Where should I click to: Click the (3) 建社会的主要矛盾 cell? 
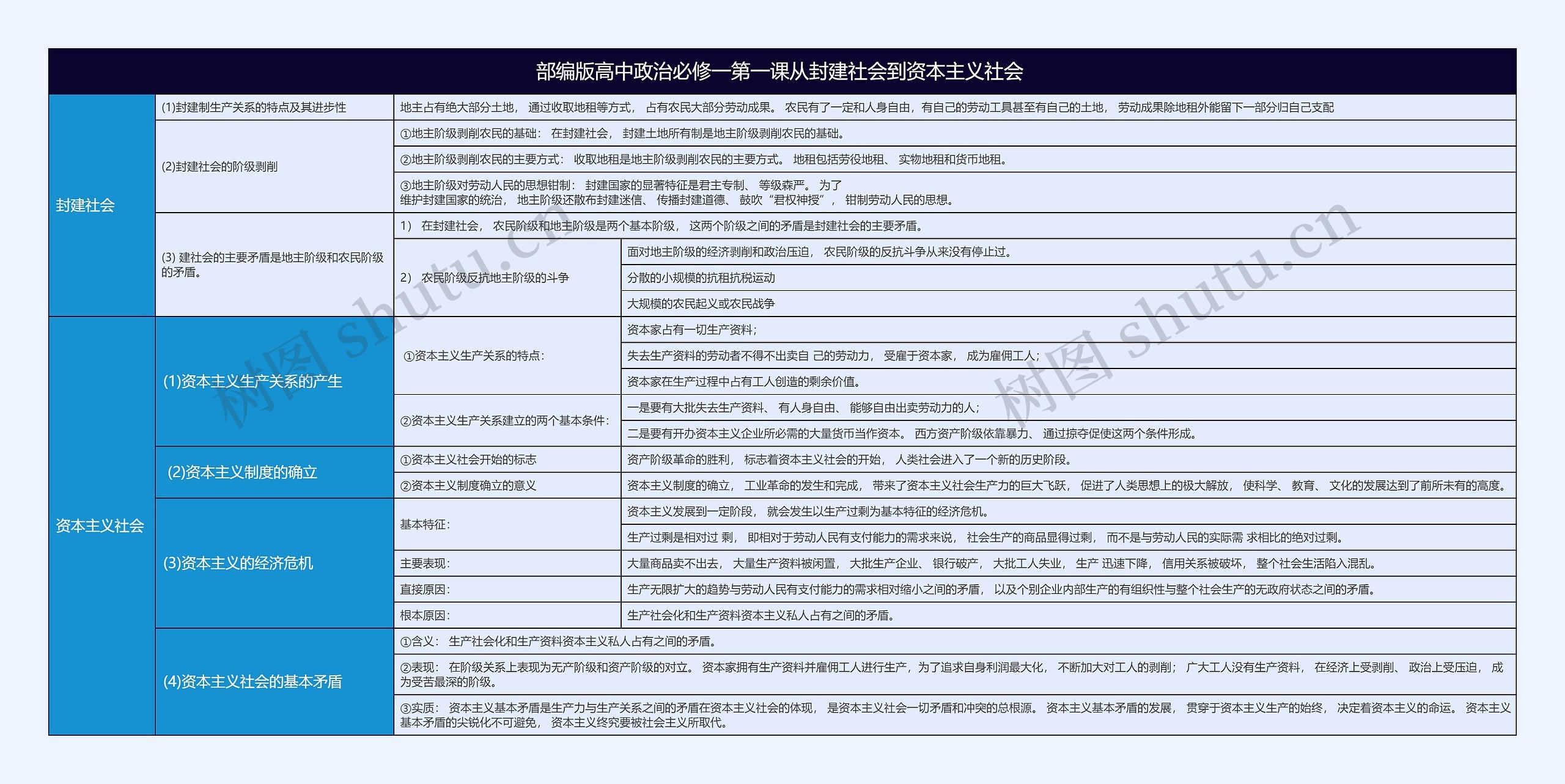point(274,265)
